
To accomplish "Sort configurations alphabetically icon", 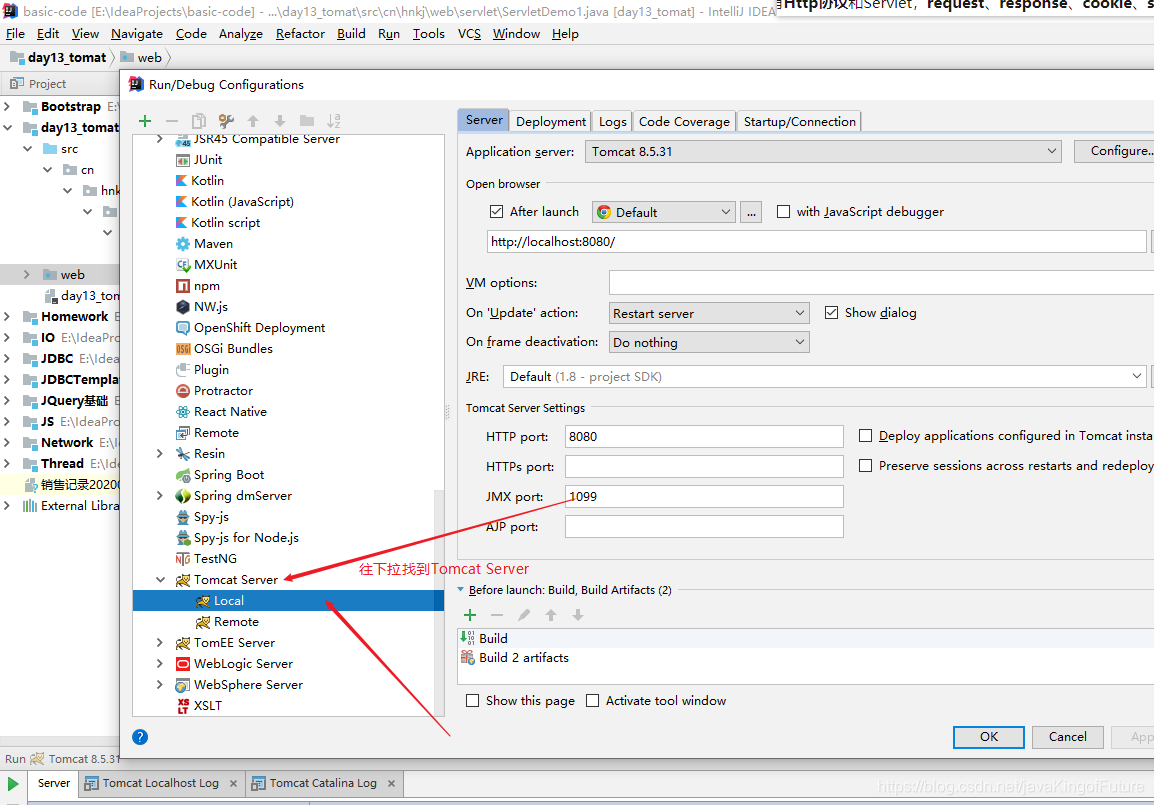I will tap(333, 121).
